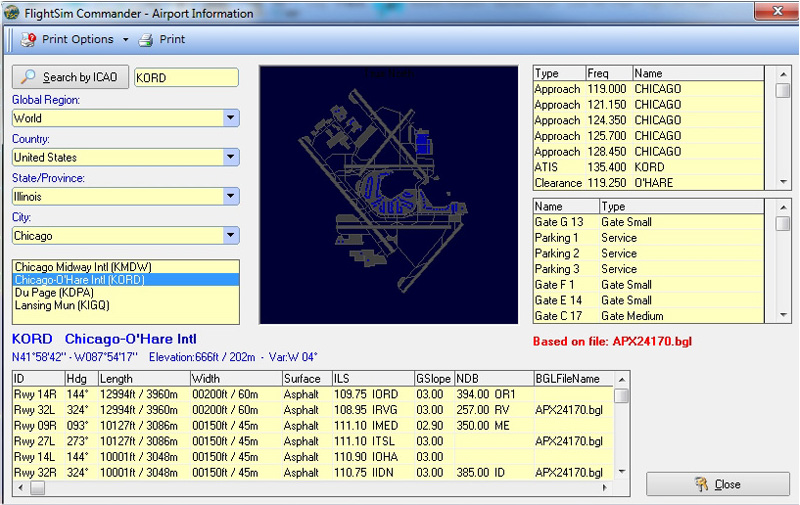Select the Gate E 14 row
800x505 pixels.
(648, 300)
